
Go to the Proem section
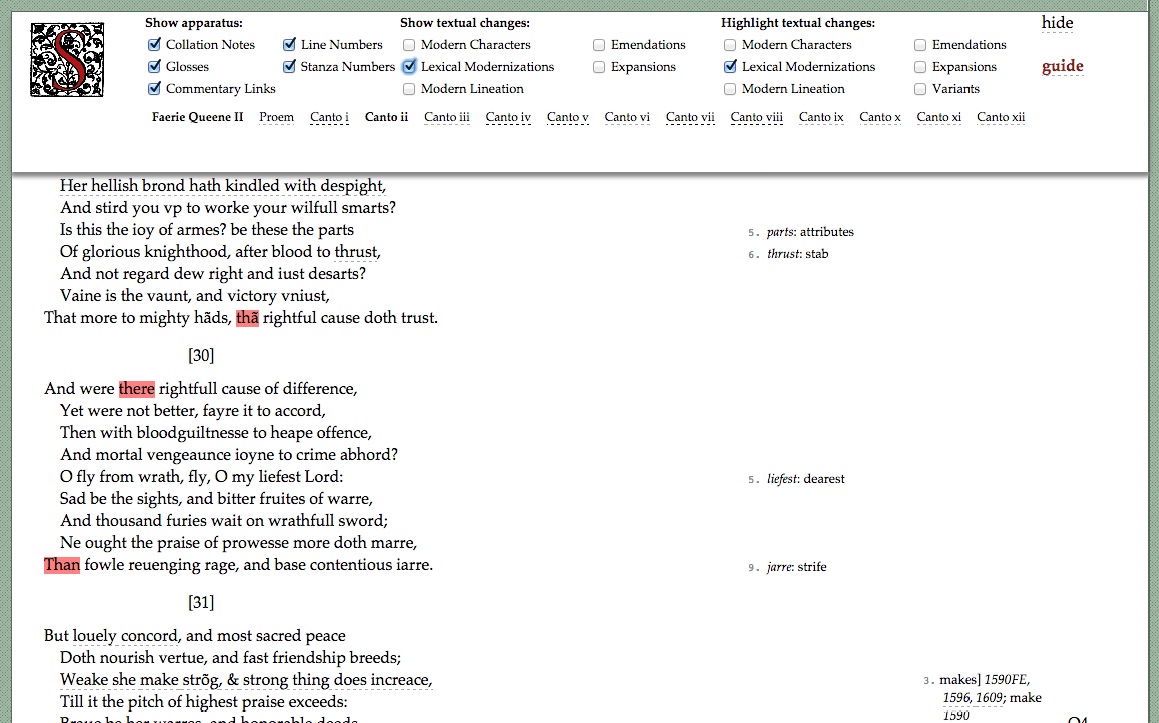tap(276, 117)
